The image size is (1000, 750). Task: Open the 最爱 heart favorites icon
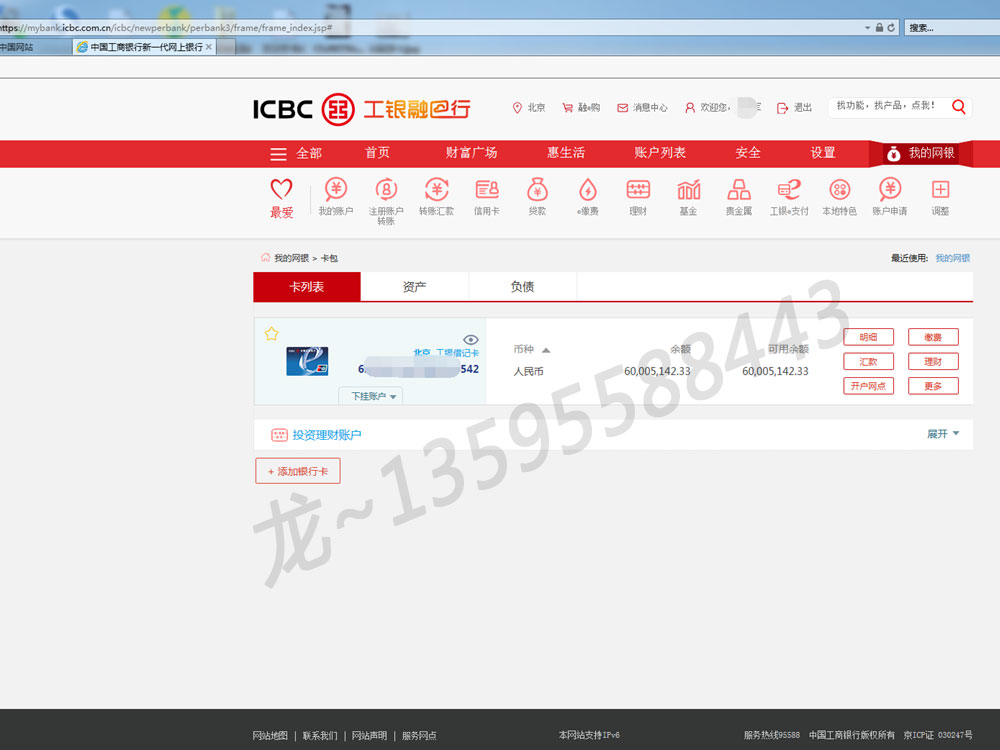point(281,189)
